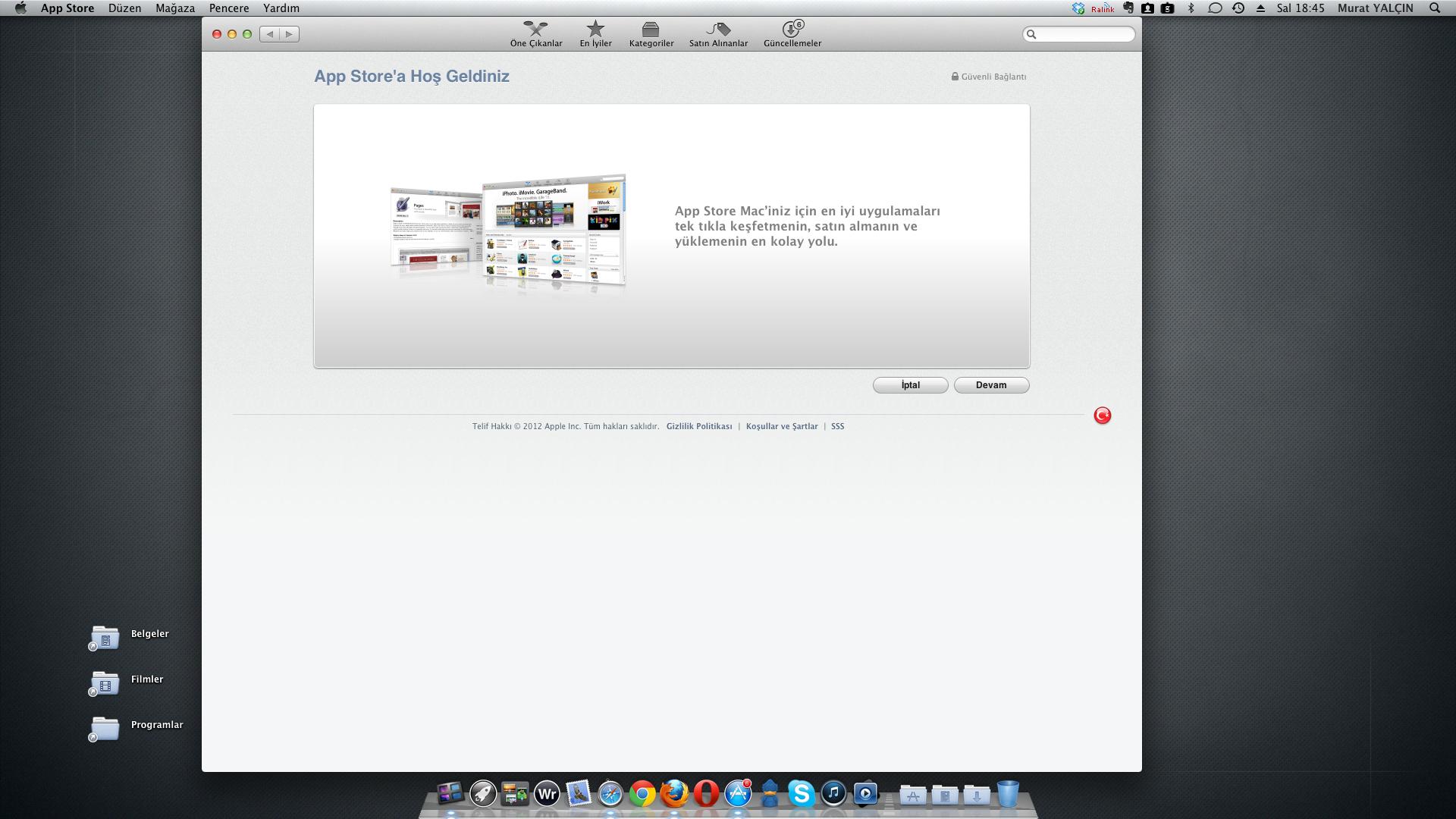Open the SSS link
Image resolution: width=1456 pixels, height=819 pixels.
click(837, 426)
